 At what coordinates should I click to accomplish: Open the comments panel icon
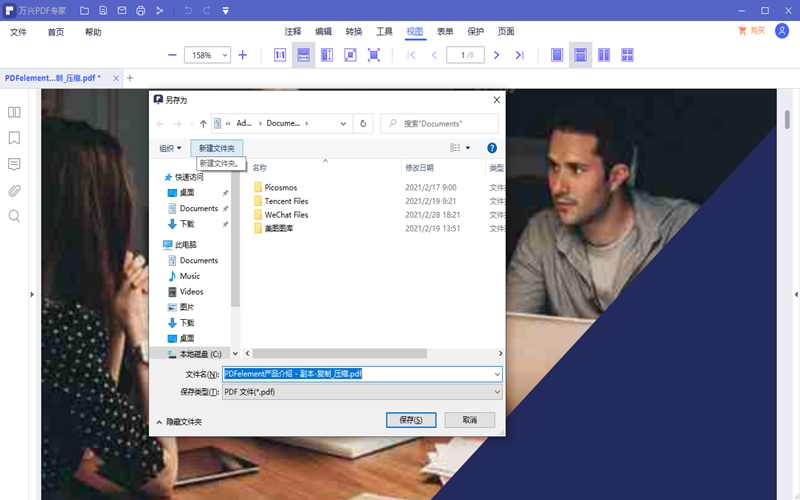point(14,164)
